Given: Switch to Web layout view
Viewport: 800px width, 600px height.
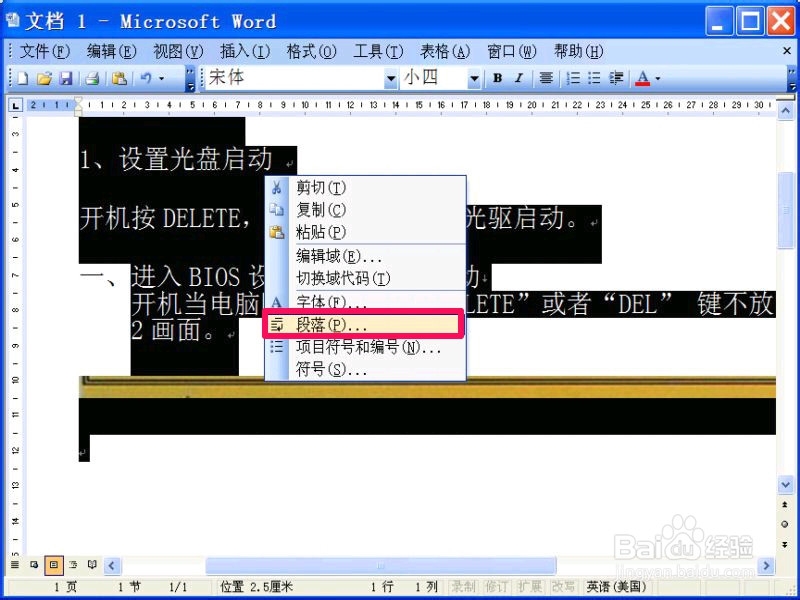Looking at the screenshot, I should point(34,565).
